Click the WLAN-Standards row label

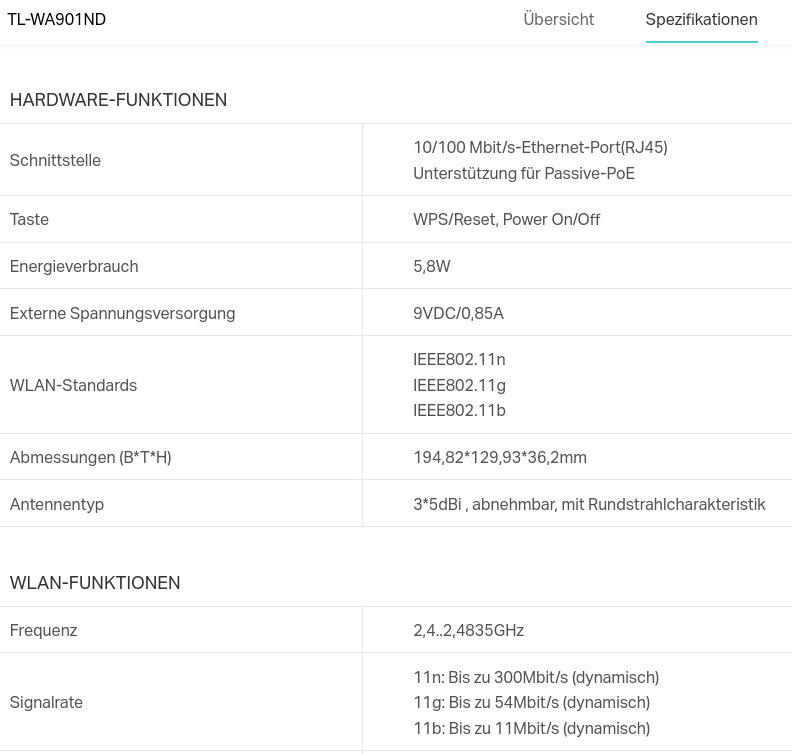[73, 385]
